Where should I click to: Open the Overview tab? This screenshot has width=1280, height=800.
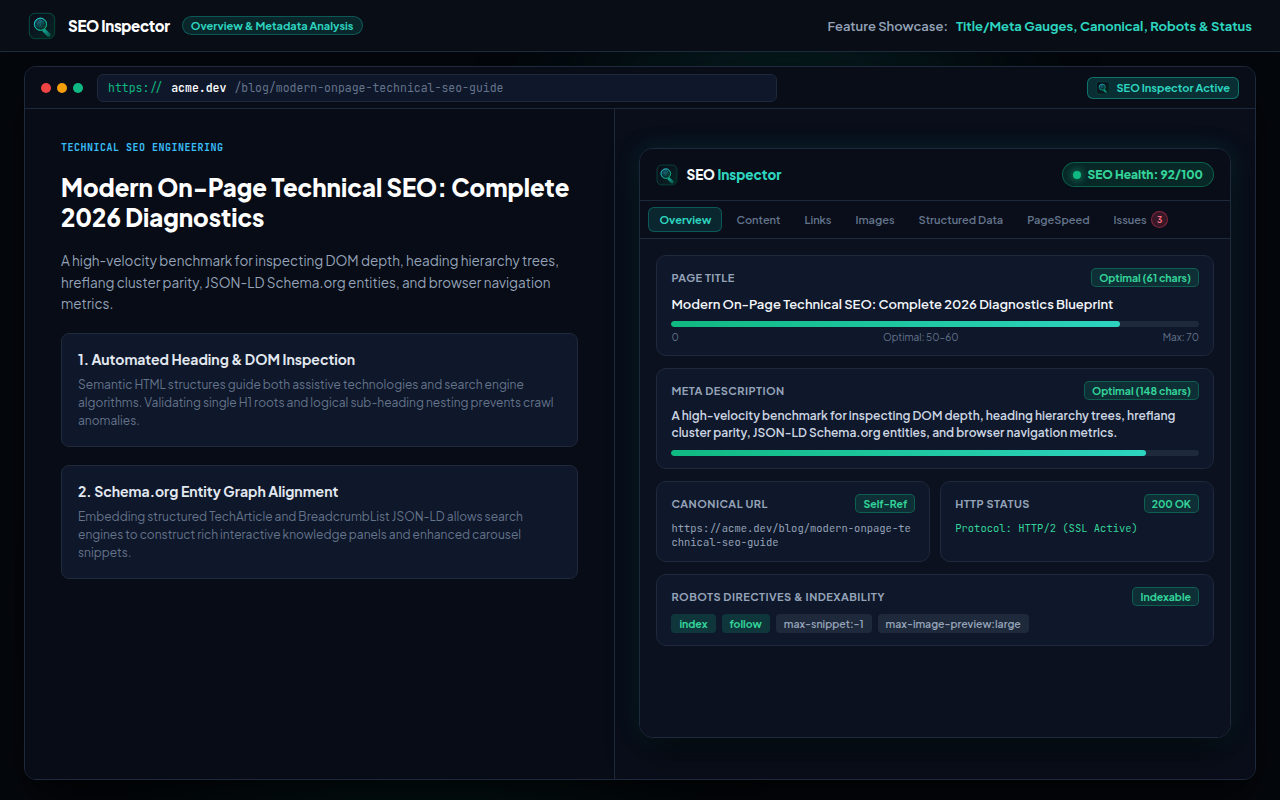coord(685,220)
